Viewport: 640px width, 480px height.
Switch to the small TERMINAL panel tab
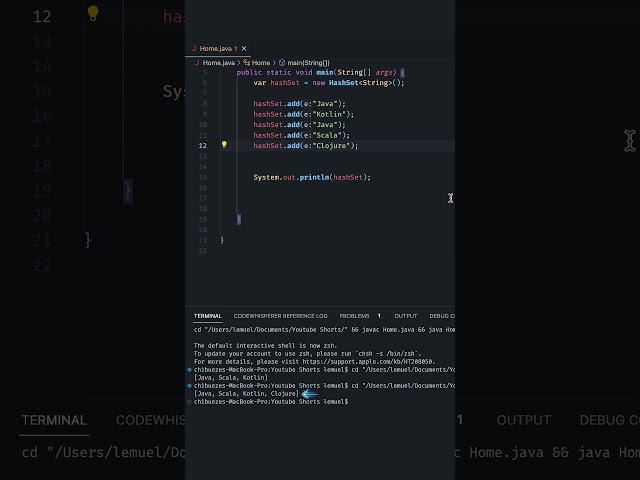point(208,316)
